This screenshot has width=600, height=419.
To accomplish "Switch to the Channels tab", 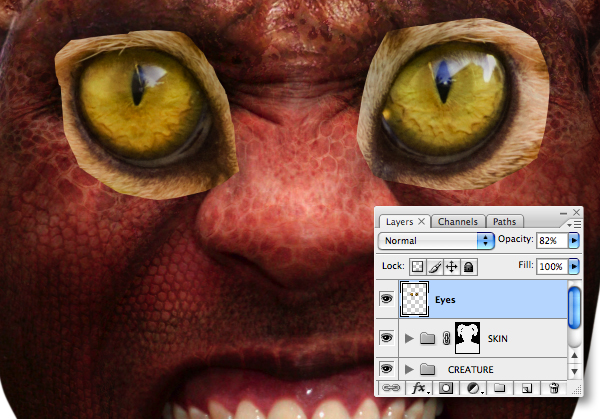I will (x=458, y=222).
